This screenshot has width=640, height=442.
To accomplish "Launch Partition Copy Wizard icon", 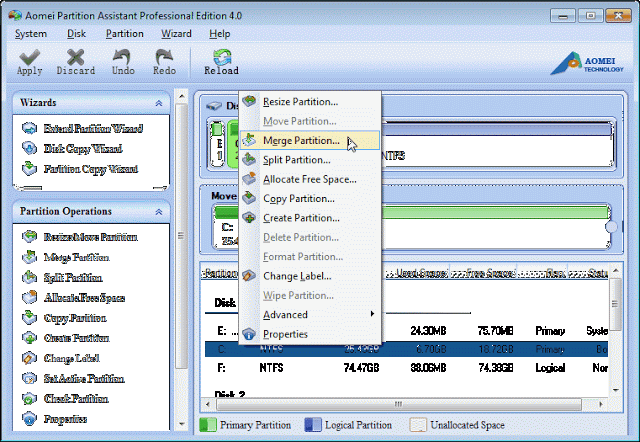I will pos(29,169).
